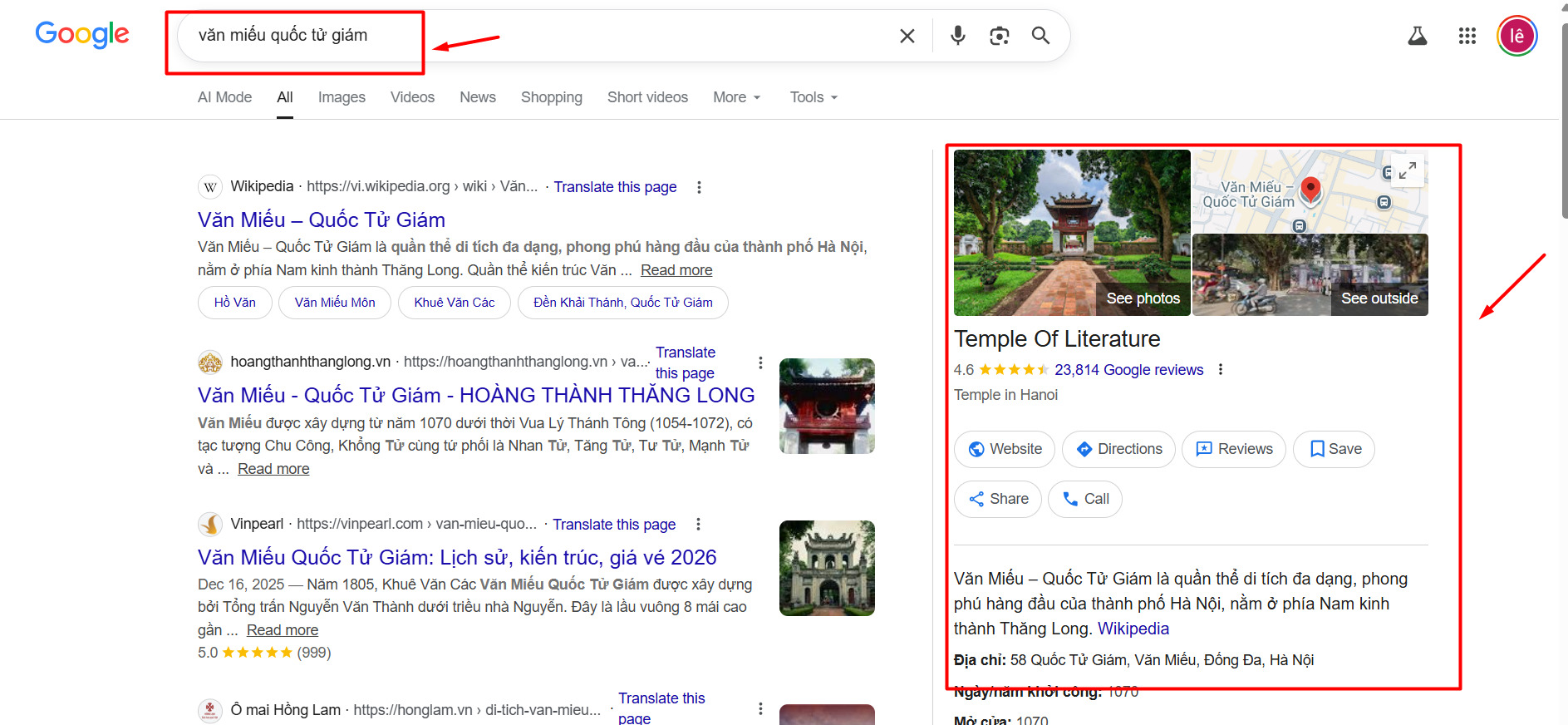Screen dimensions: 1568x725
Task: Click the red map pin on the map
Action: (1310, 190)
